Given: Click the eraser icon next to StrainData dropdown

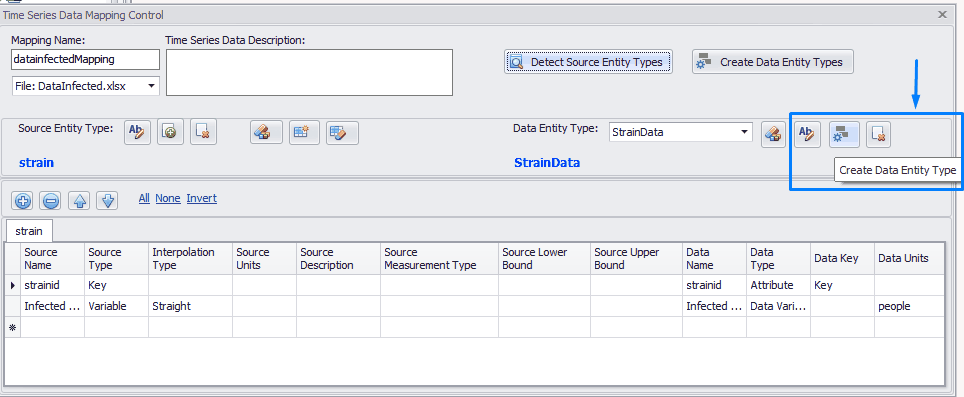Looking at the screenshot, I should tap(773, 135).
